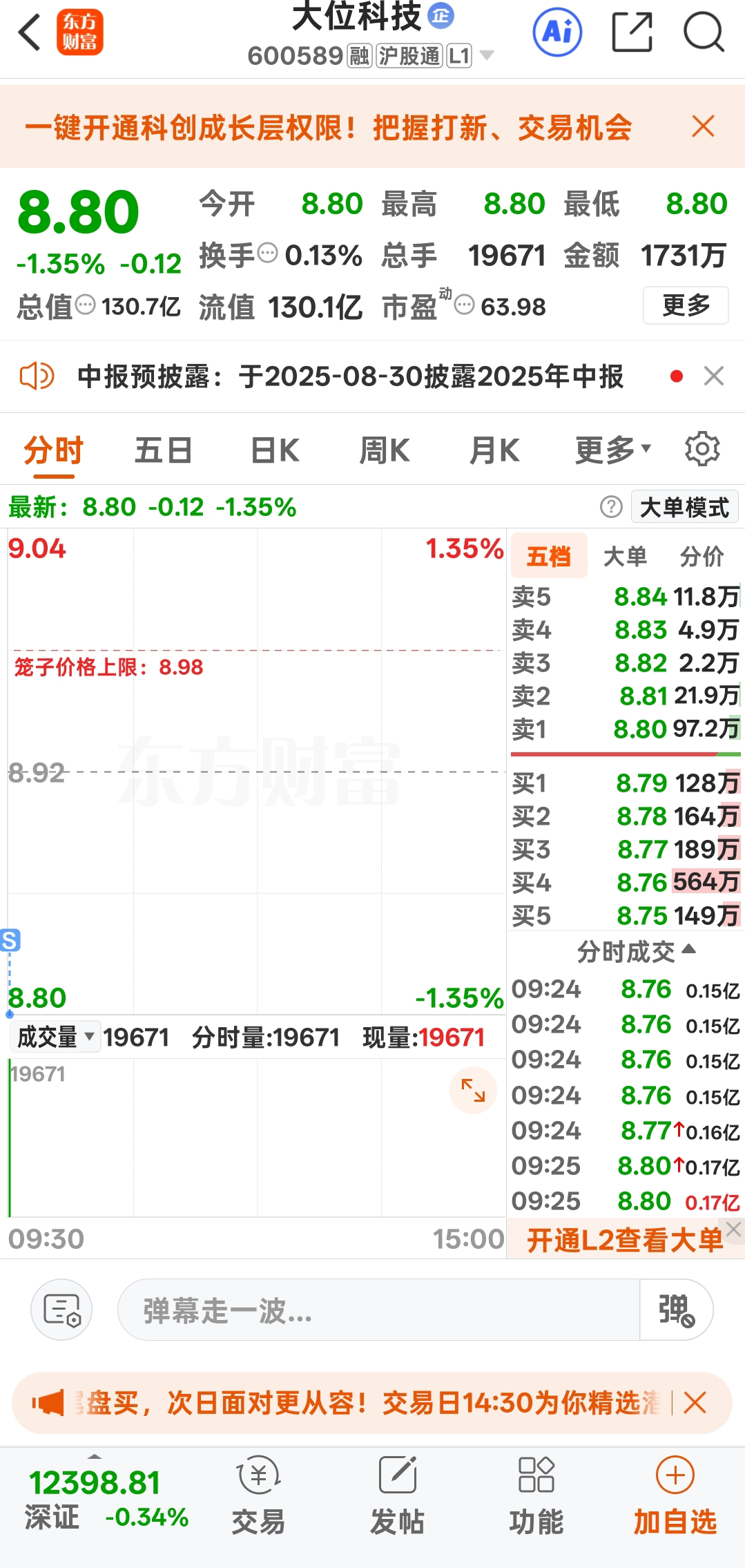Open 交易 trading icon
The image size is (745, 1568).
click(x=258, y=1495)
